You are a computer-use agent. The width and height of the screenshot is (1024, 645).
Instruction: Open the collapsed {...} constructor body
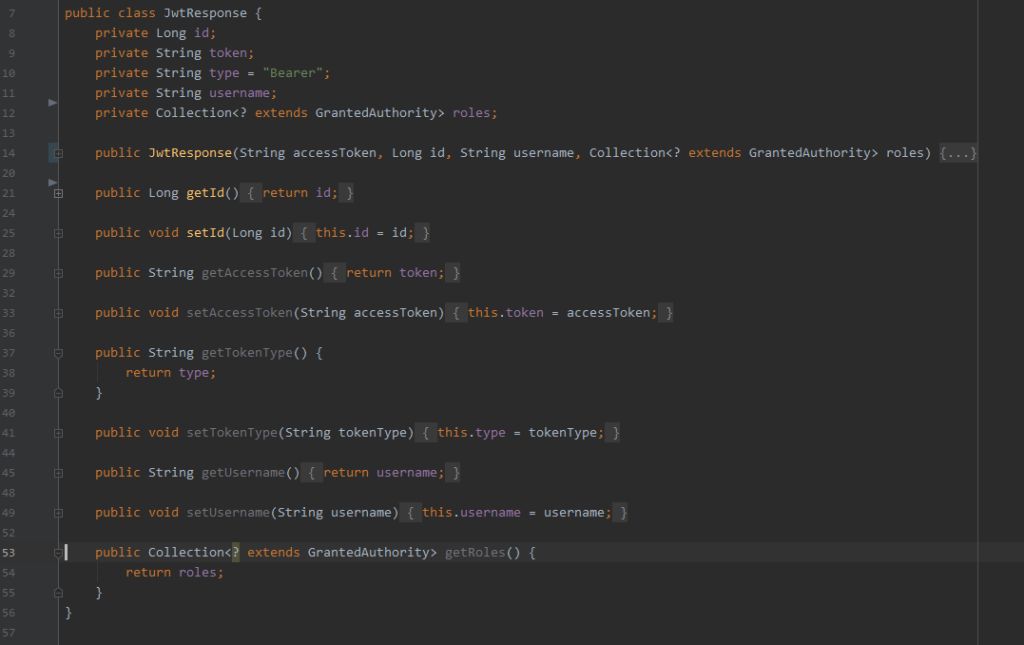(x=958, y=153)
